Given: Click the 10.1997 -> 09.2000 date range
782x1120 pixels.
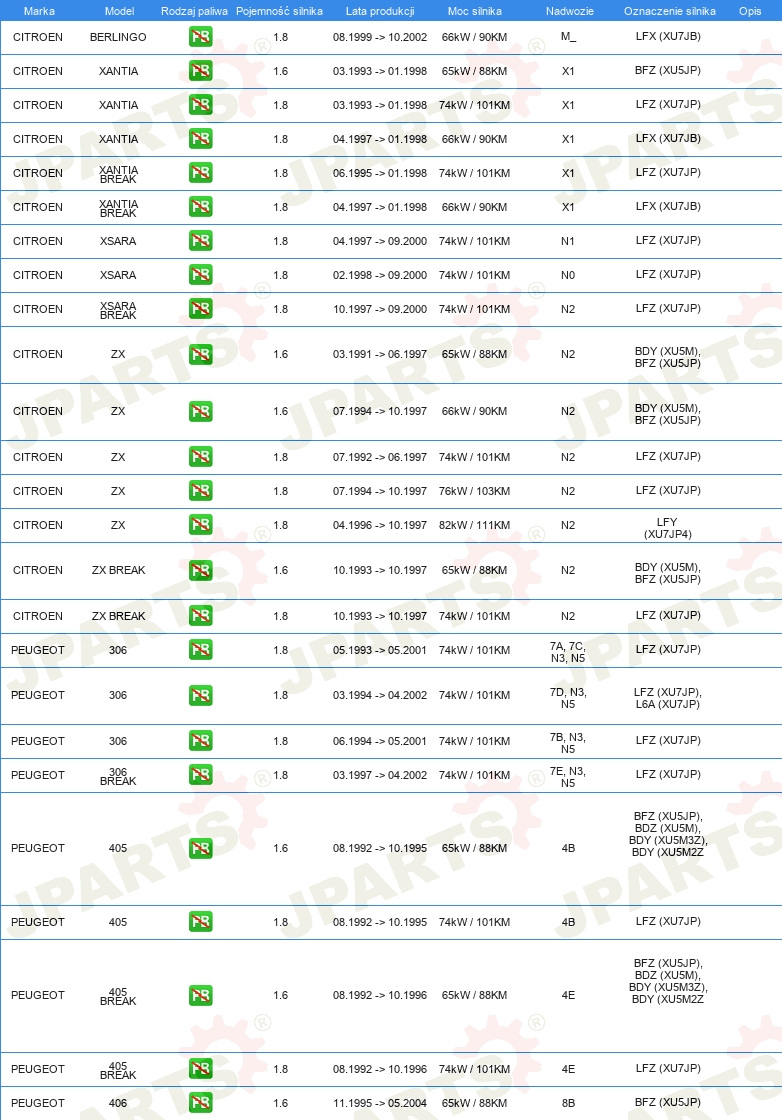Looking at the screenshot, I should tap(380, 309).
